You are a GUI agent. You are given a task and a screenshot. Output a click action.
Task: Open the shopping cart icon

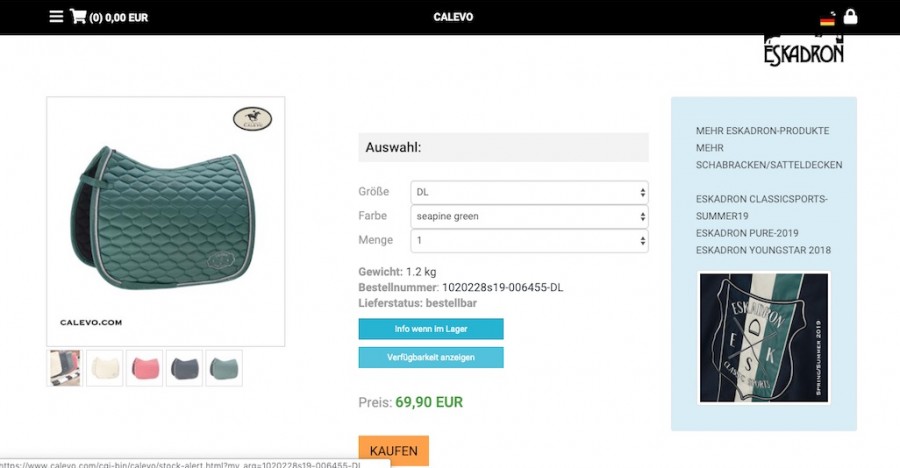[x=77, y=17]
